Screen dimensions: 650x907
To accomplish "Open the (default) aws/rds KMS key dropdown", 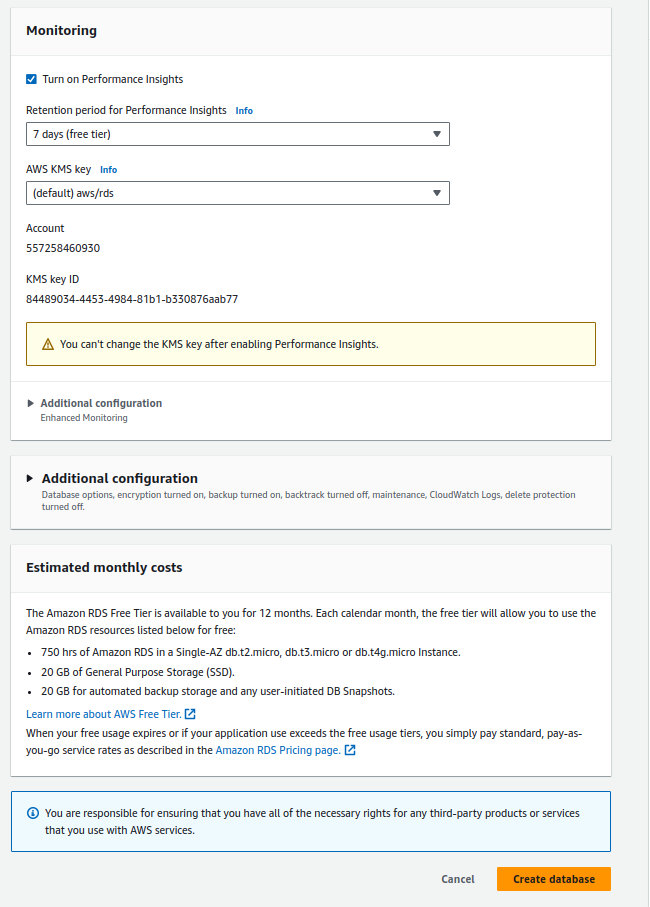I will [x=238, y=193].
